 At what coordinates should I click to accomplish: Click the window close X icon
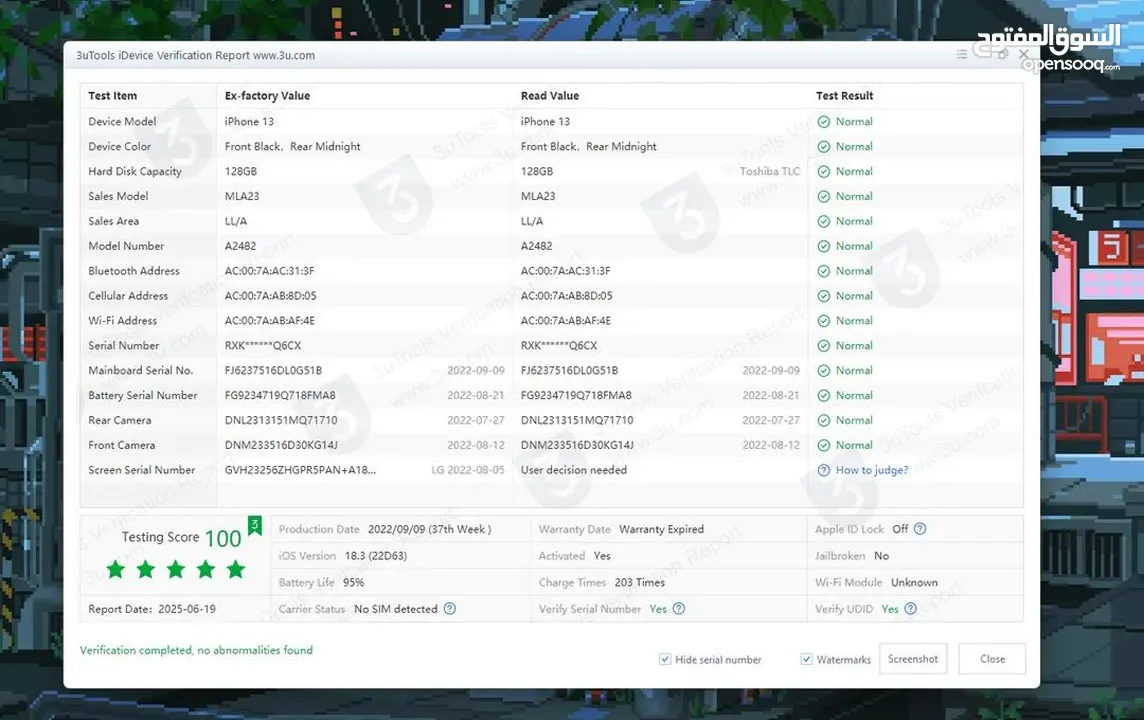tap(1024, 55)
